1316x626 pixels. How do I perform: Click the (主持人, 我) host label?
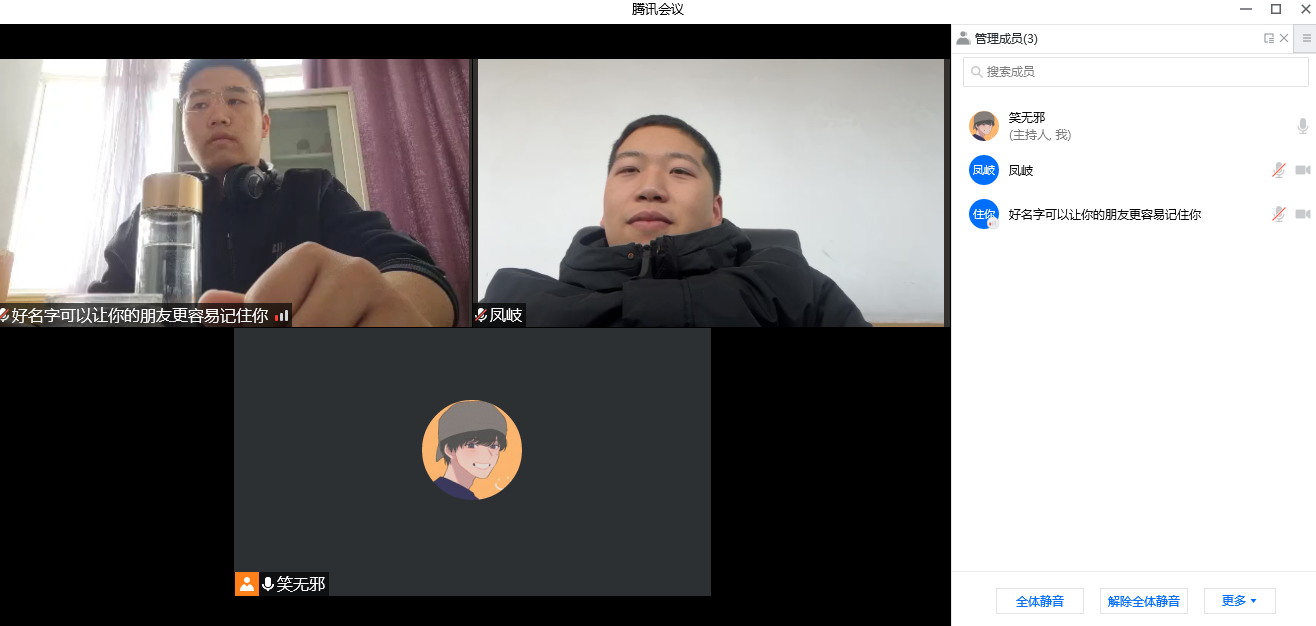(x=1040, y=135)
